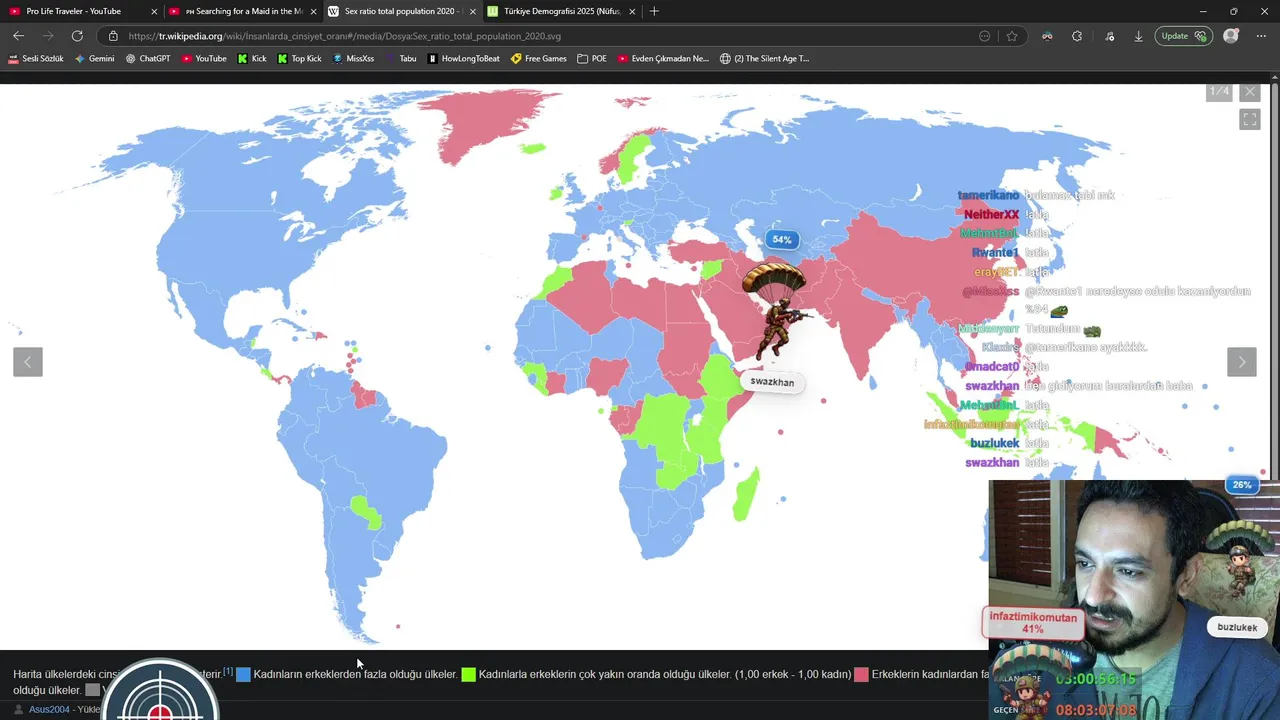Open the MissXss bookmark

pyautogui.click(x=353, y=58)
